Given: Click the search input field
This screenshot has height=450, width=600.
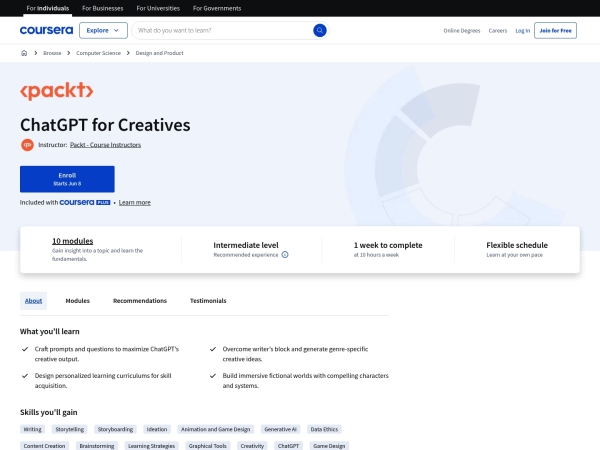Looking at the screenshot, I should click(x=222, y=31).
